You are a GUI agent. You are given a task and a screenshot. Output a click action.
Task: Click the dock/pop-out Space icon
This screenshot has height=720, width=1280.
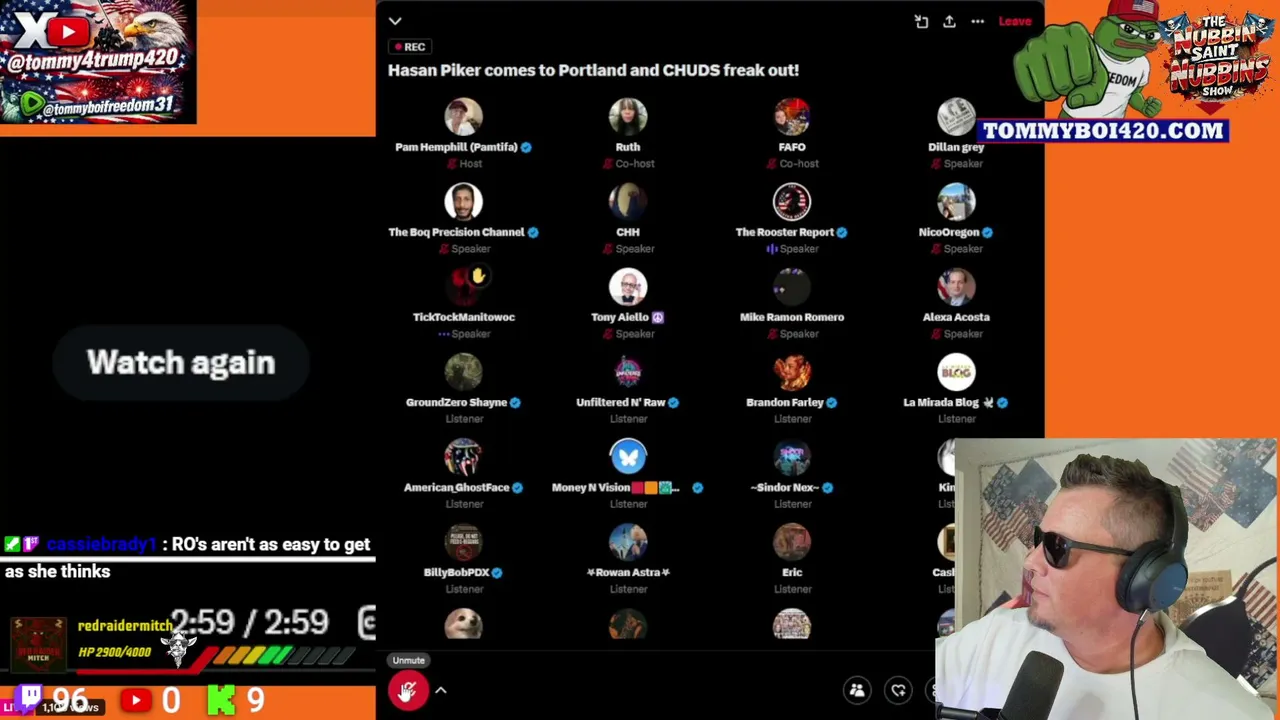click(x=921, y=21)
